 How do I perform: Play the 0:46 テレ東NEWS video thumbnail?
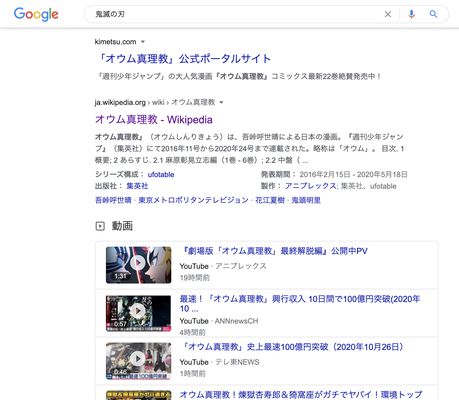pyautogui.click(x=138, y=361)
